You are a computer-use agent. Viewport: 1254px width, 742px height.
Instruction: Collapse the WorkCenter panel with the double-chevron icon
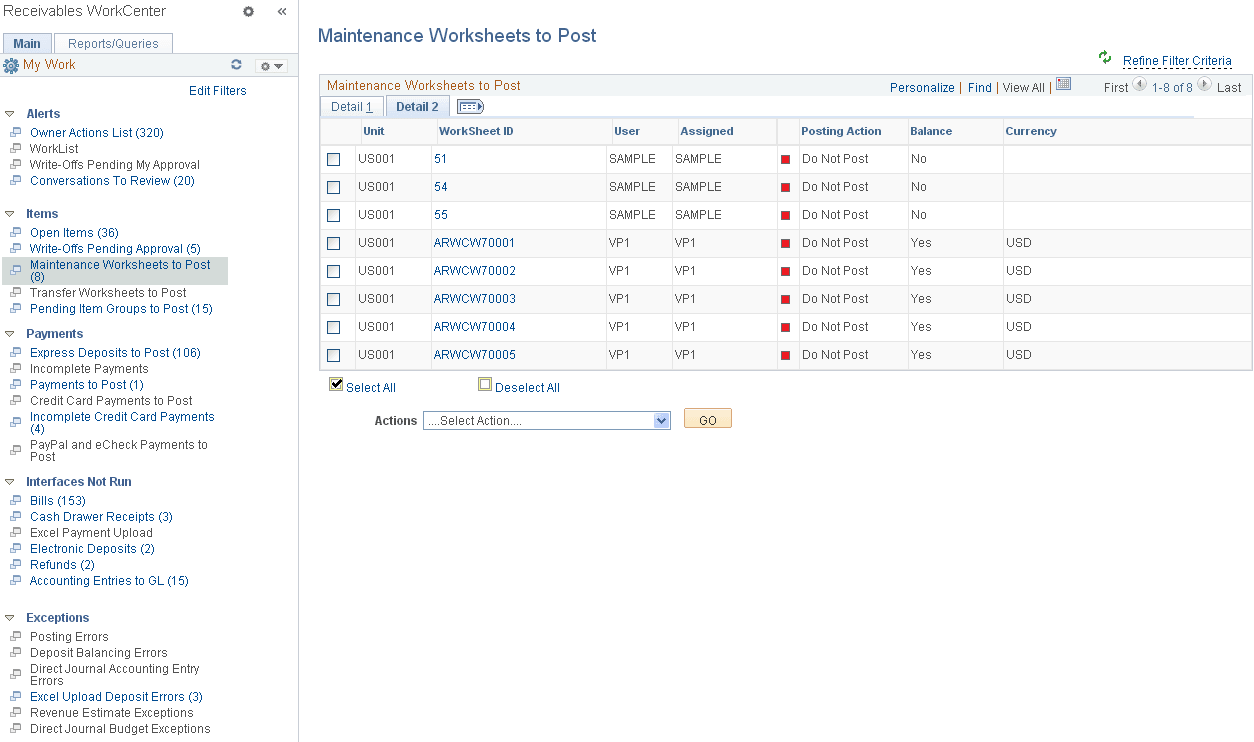pos(281,11)
